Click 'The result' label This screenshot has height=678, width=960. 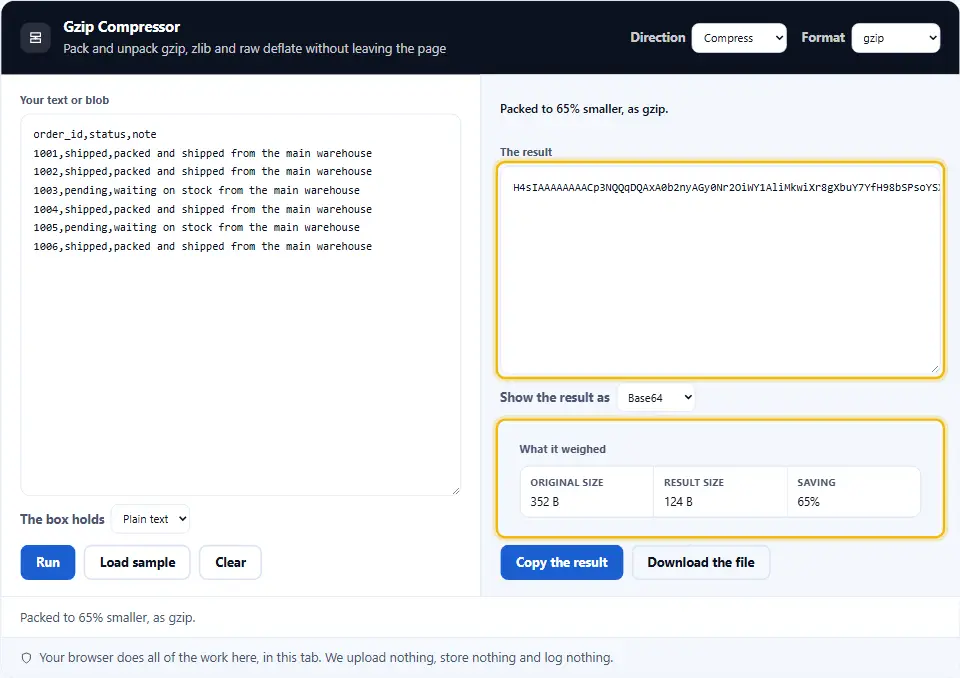(x=526, y=152)
